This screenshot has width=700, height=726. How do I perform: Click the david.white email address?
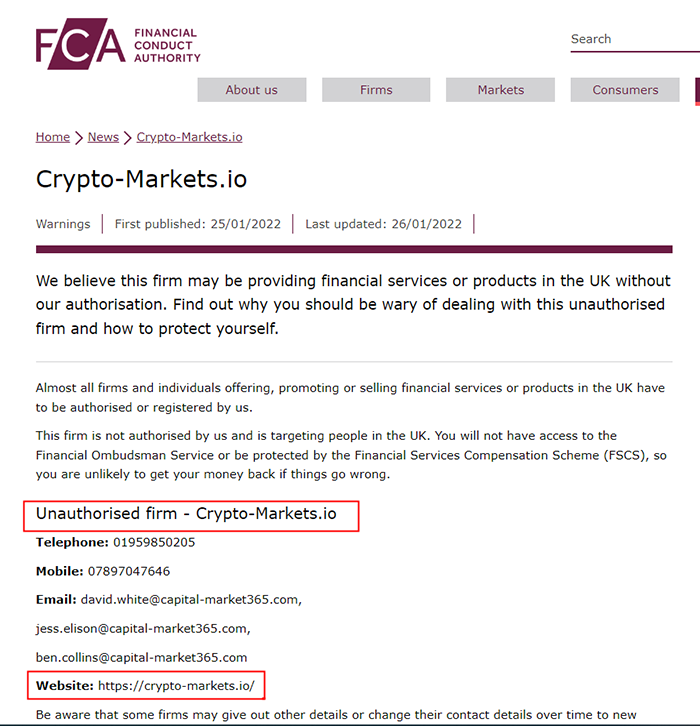(190, 600)
